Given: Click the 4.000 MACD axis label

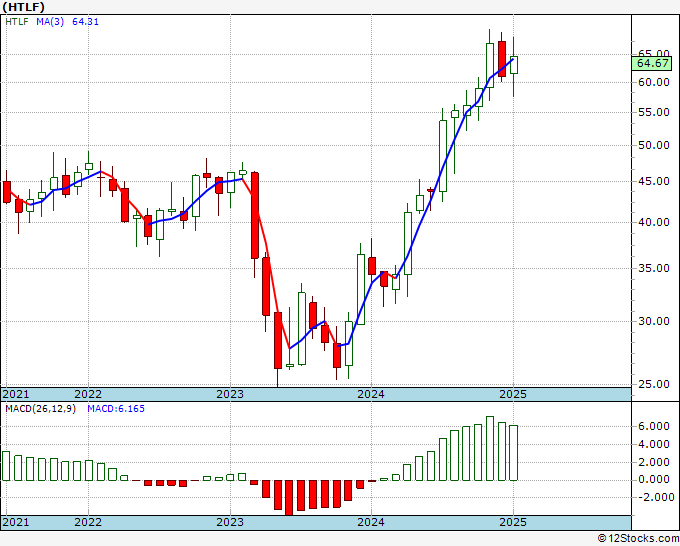Looking at the screenshot, I should (654, 445).
